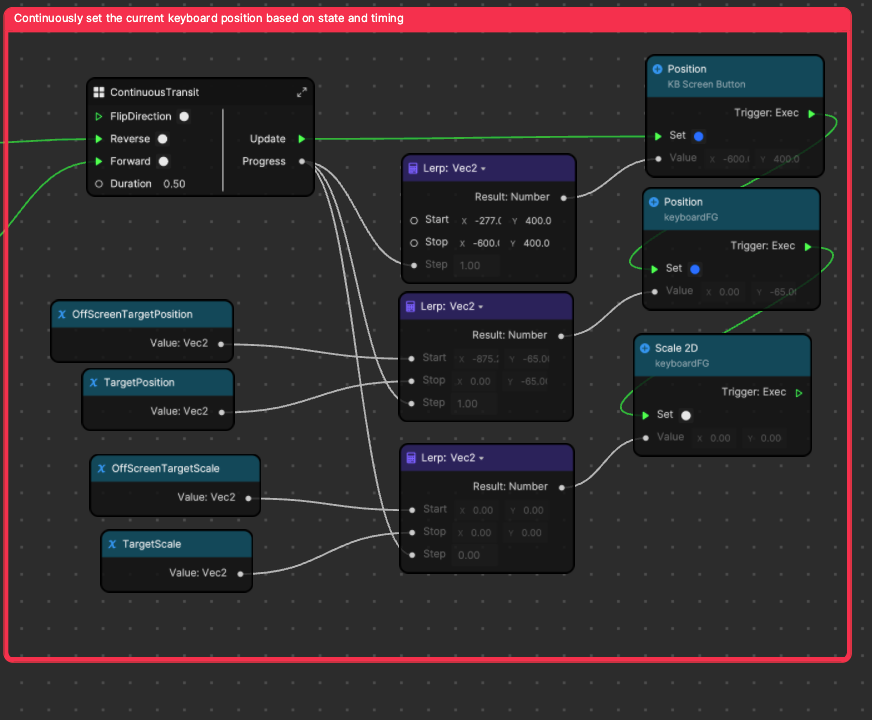Click Trigger: Exec output on Scale 2D node
The width and height of the screenshot is (872, 720).
pyautogui.click(x=798, y=393)
